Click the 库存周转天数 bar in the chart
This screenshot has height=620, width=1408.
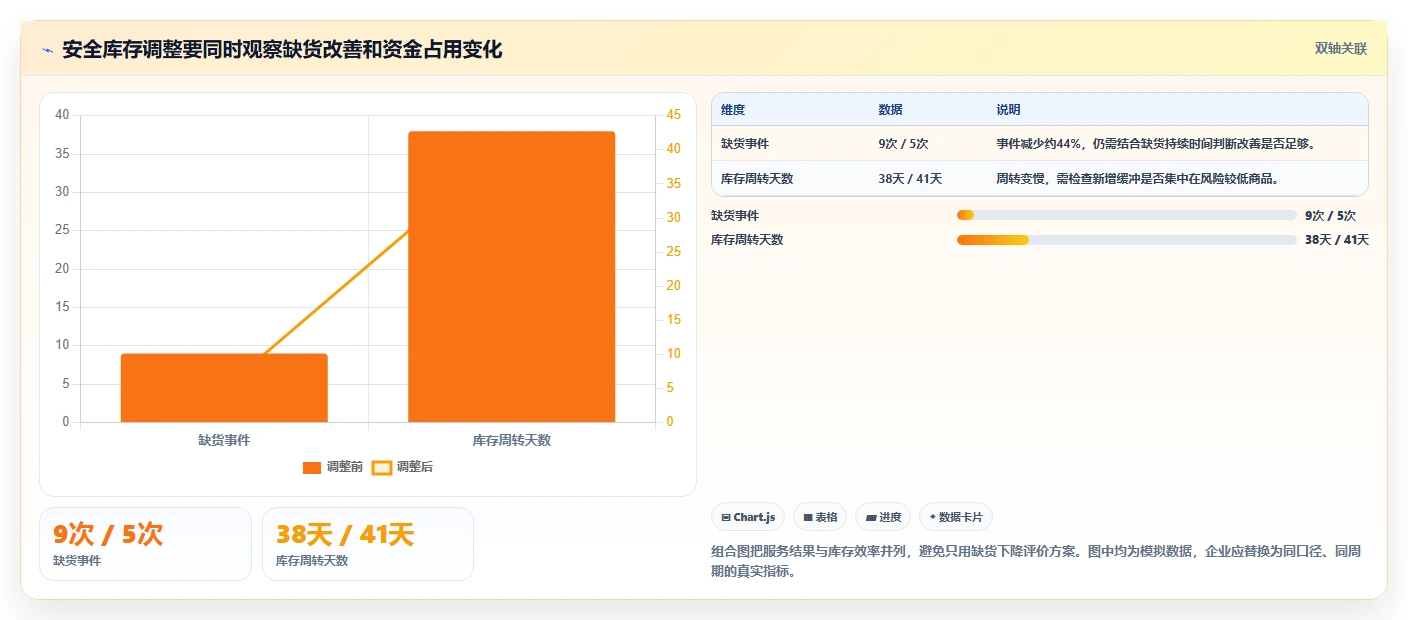pyautogui.click(x=511, y=277)
